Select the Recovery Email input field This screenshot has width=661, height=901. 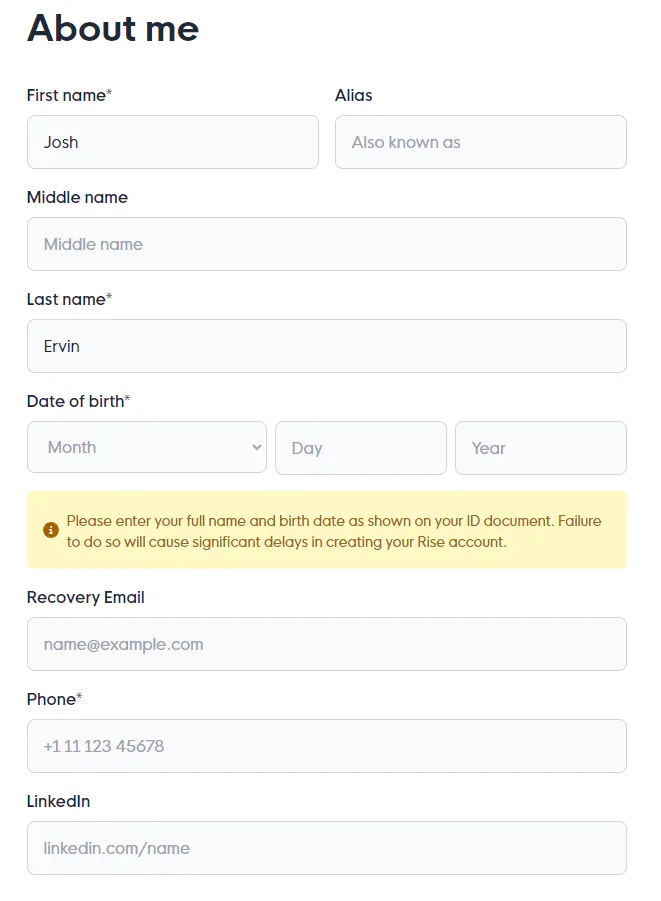(326, 644)
